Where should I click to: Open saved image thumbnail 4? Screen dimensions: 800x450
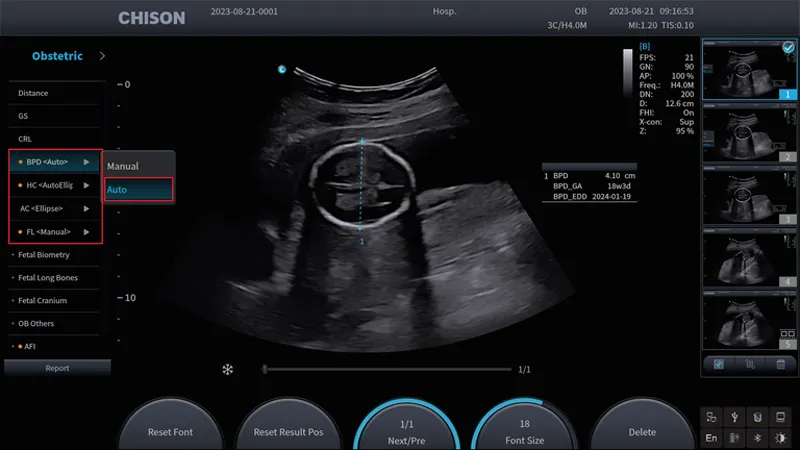tap(749, 258)
